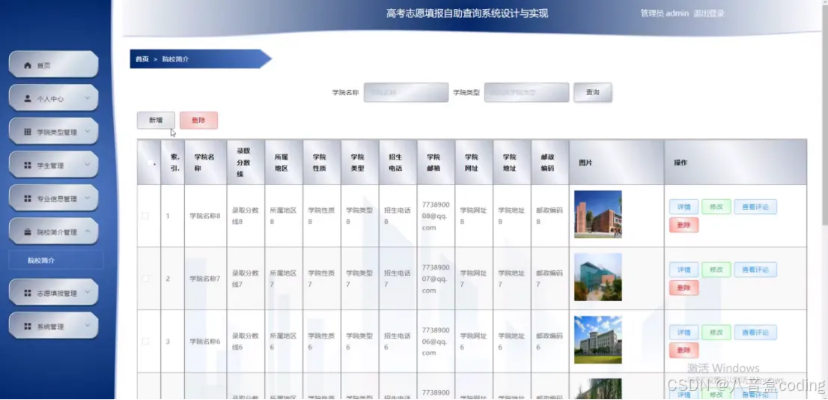Open 详情 for row 学院名称8
This screenshot has width=828, height=400.
[x=684, y=207]
